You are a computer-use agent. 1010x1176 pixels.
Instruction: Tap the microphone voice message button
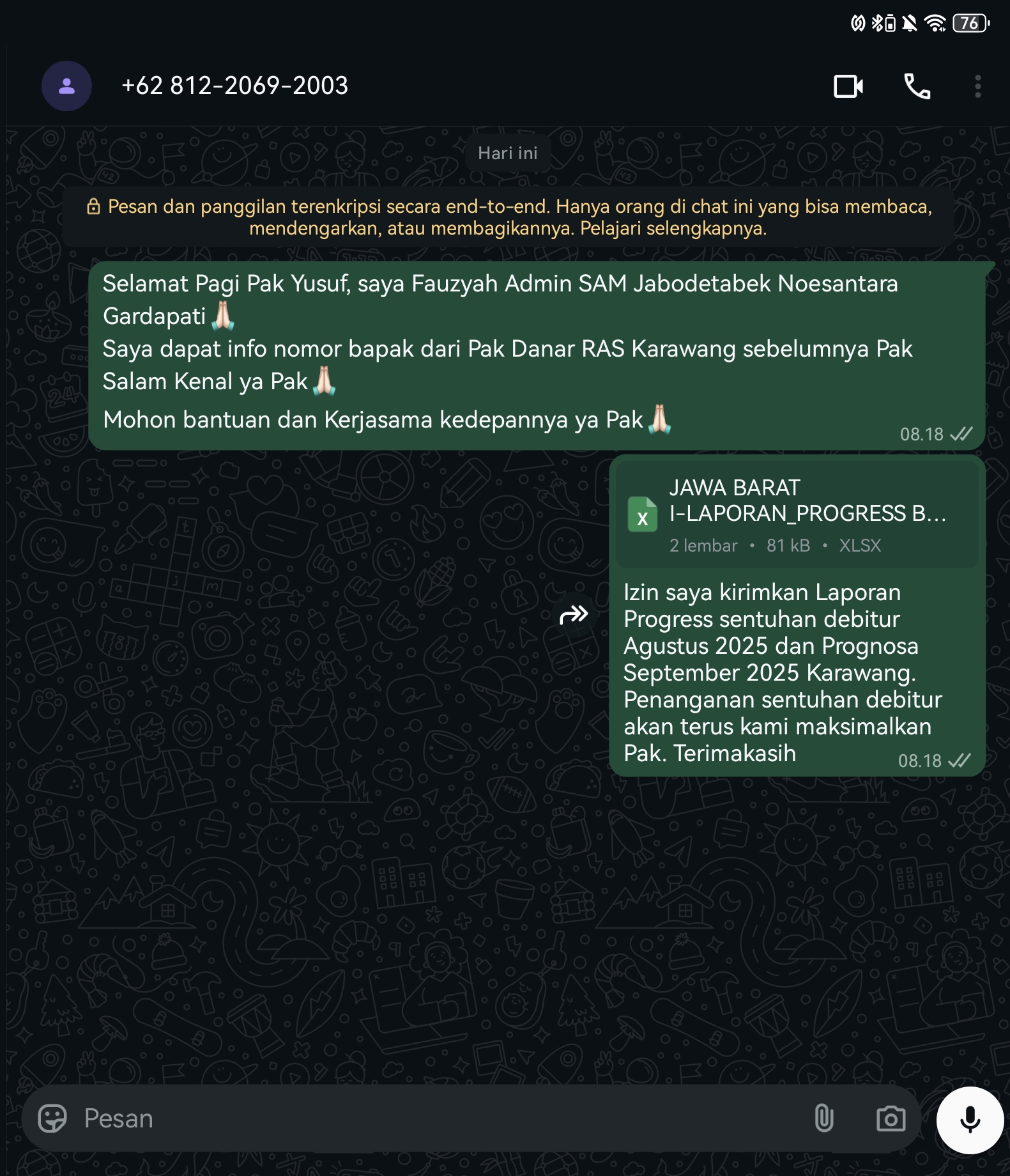pos(970,1120)
